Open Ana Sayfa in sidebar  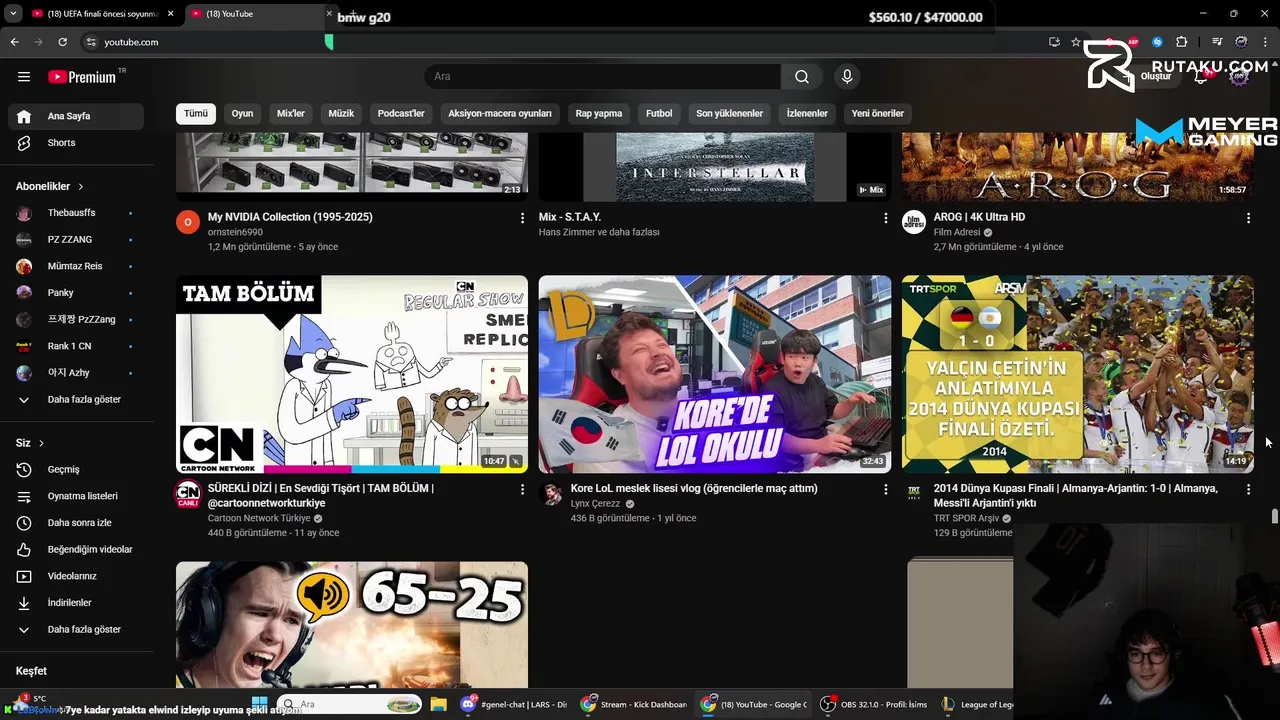(x=76, y=116)
